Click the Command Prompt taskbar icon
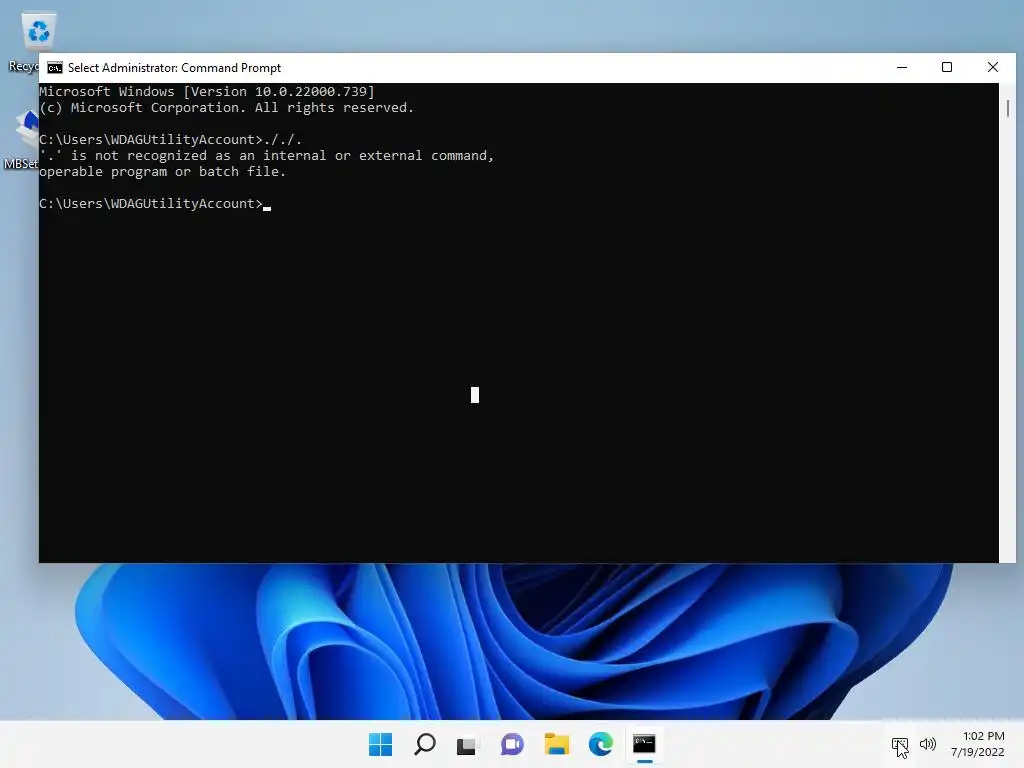Viewport: 1024px width, 768px height. [x=644, y=744]
